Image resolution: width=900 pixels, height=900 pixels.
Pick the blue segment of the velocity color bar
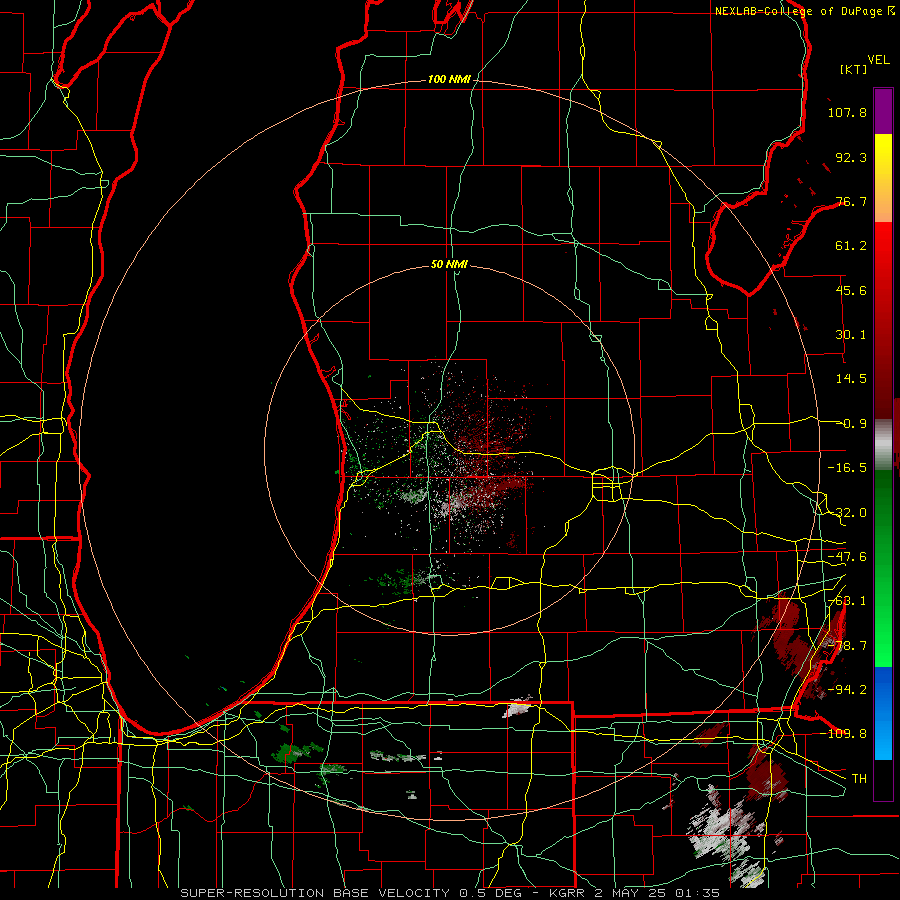coord(883,713)
